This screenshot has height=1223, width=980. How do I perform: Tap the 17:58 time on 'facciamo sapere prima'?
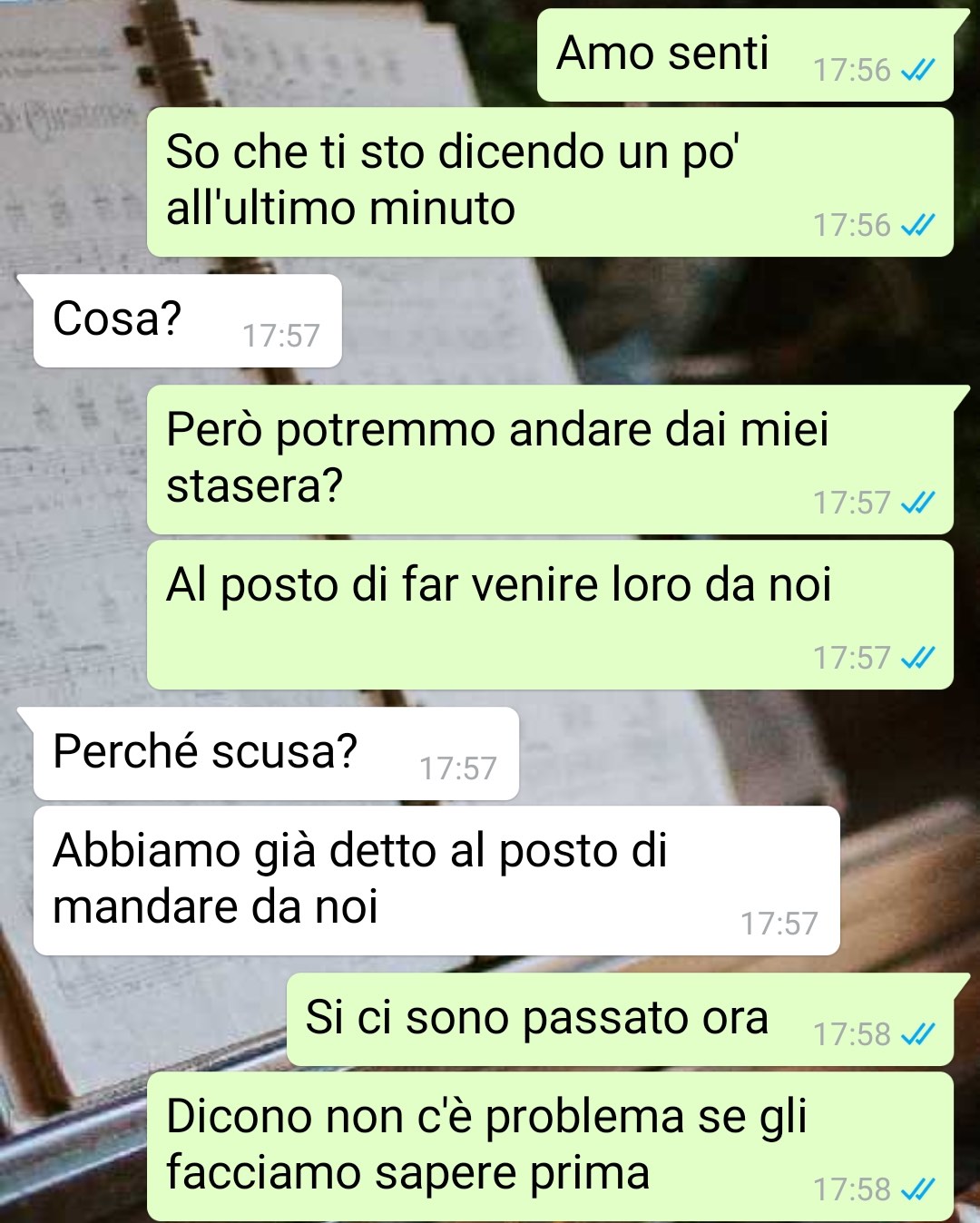[852, 1189]
